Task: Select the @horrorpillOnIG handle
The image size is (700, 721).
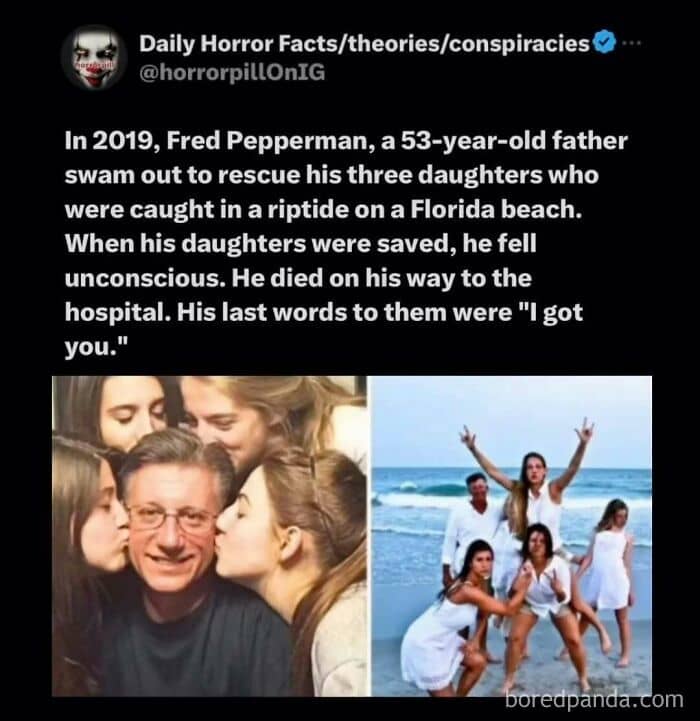Action: tap(232, 73)
